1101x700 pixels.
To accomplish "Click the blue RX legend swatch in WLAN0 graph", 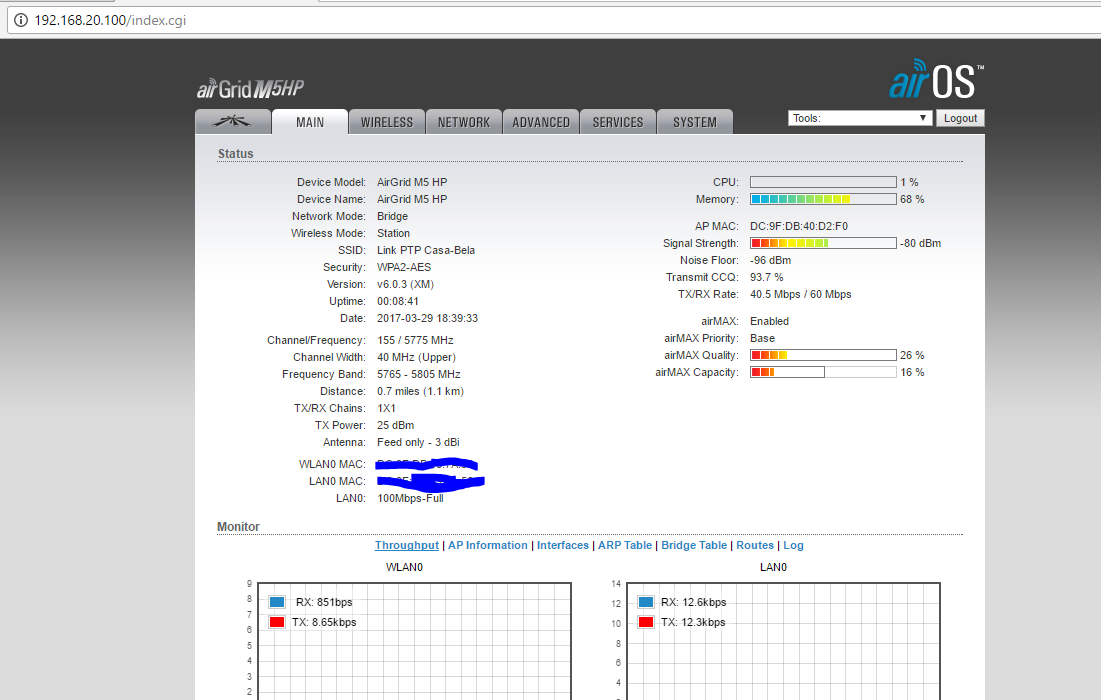I will 277,602.
